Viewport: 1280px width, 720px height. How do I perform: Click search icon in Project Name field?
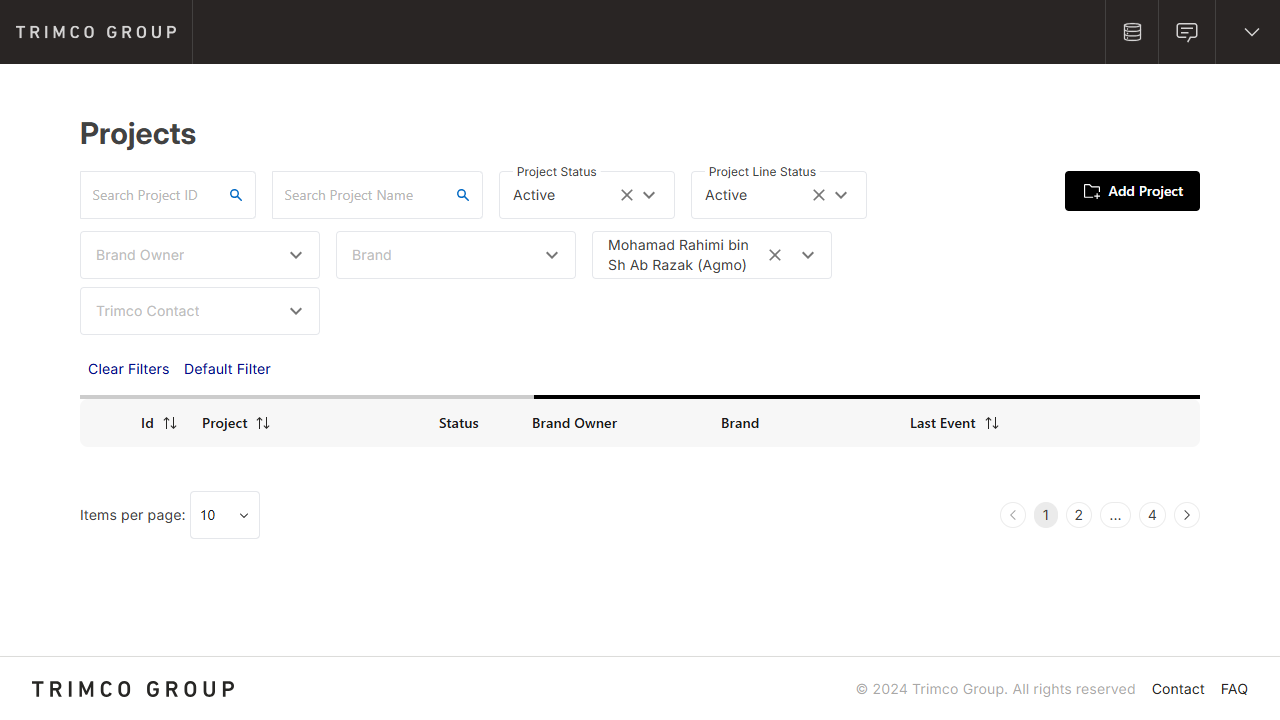point(463,195)
